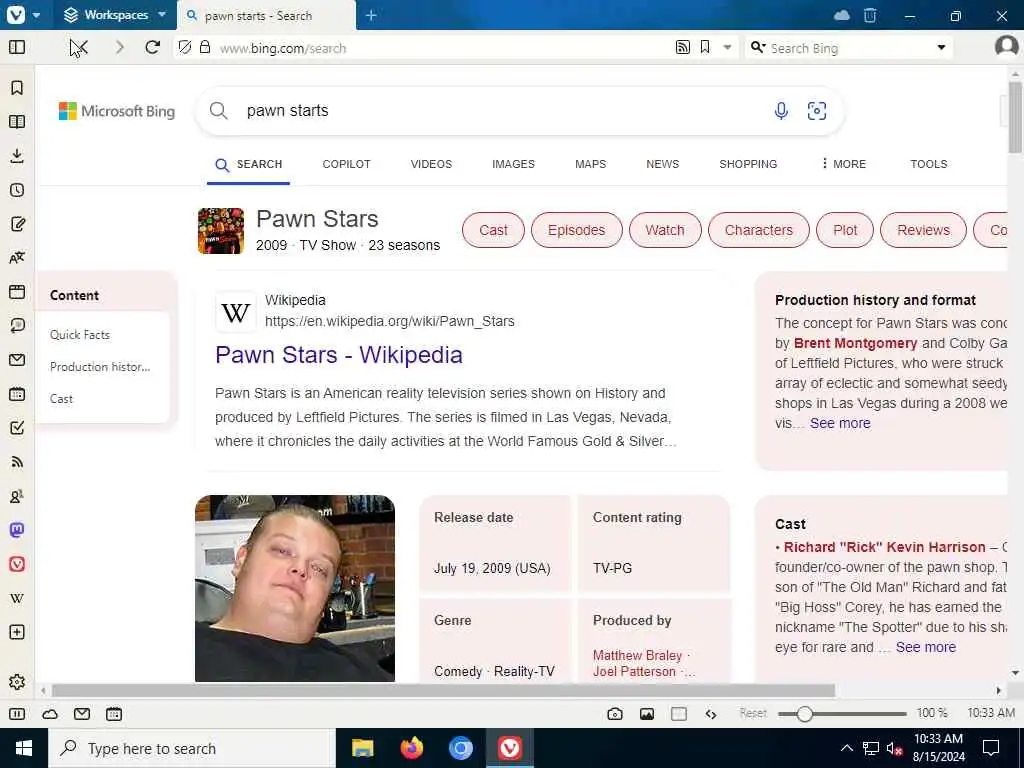Switch to the Videos tab

tap(431, 164)
